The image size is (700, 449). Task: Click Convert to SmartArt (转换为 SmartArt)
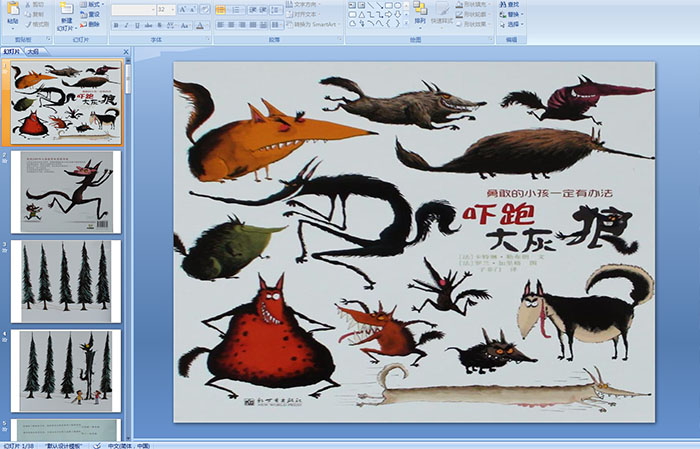312,24
